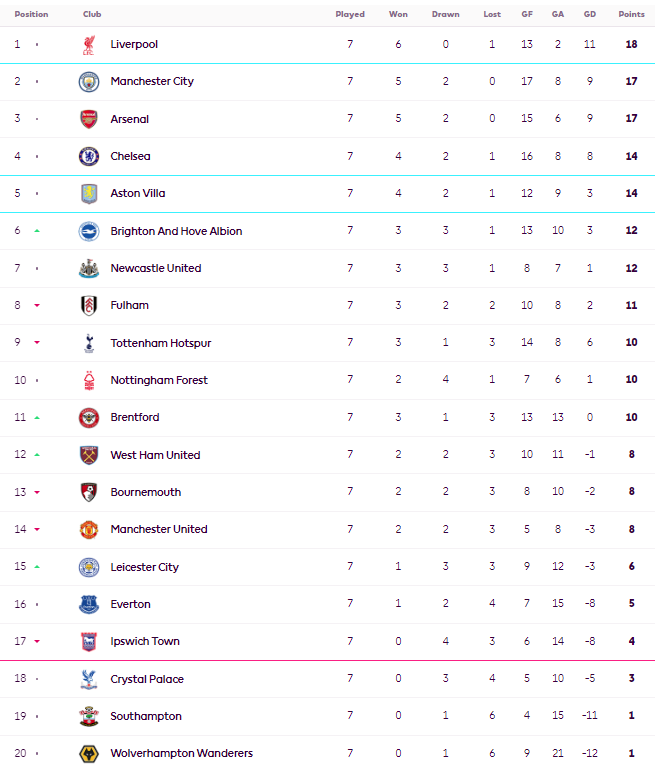This screenshot has height=765, width=655.
Task: Click the Aston Villa crest
Action: tap(89, 194)
